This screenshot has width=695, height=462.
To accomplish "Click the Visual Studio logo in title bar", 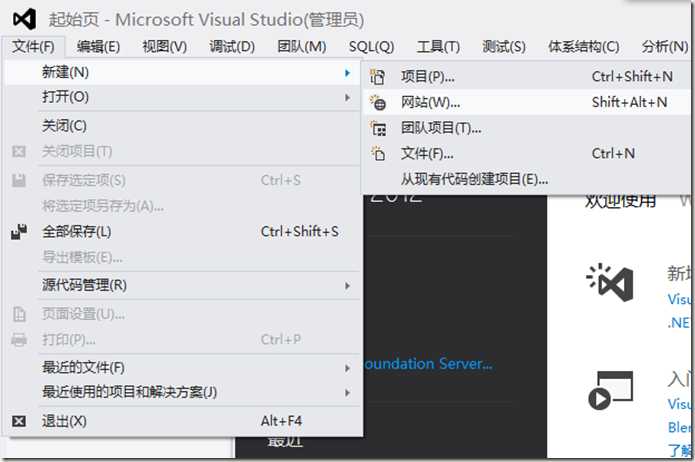I will tap(24, 19).
